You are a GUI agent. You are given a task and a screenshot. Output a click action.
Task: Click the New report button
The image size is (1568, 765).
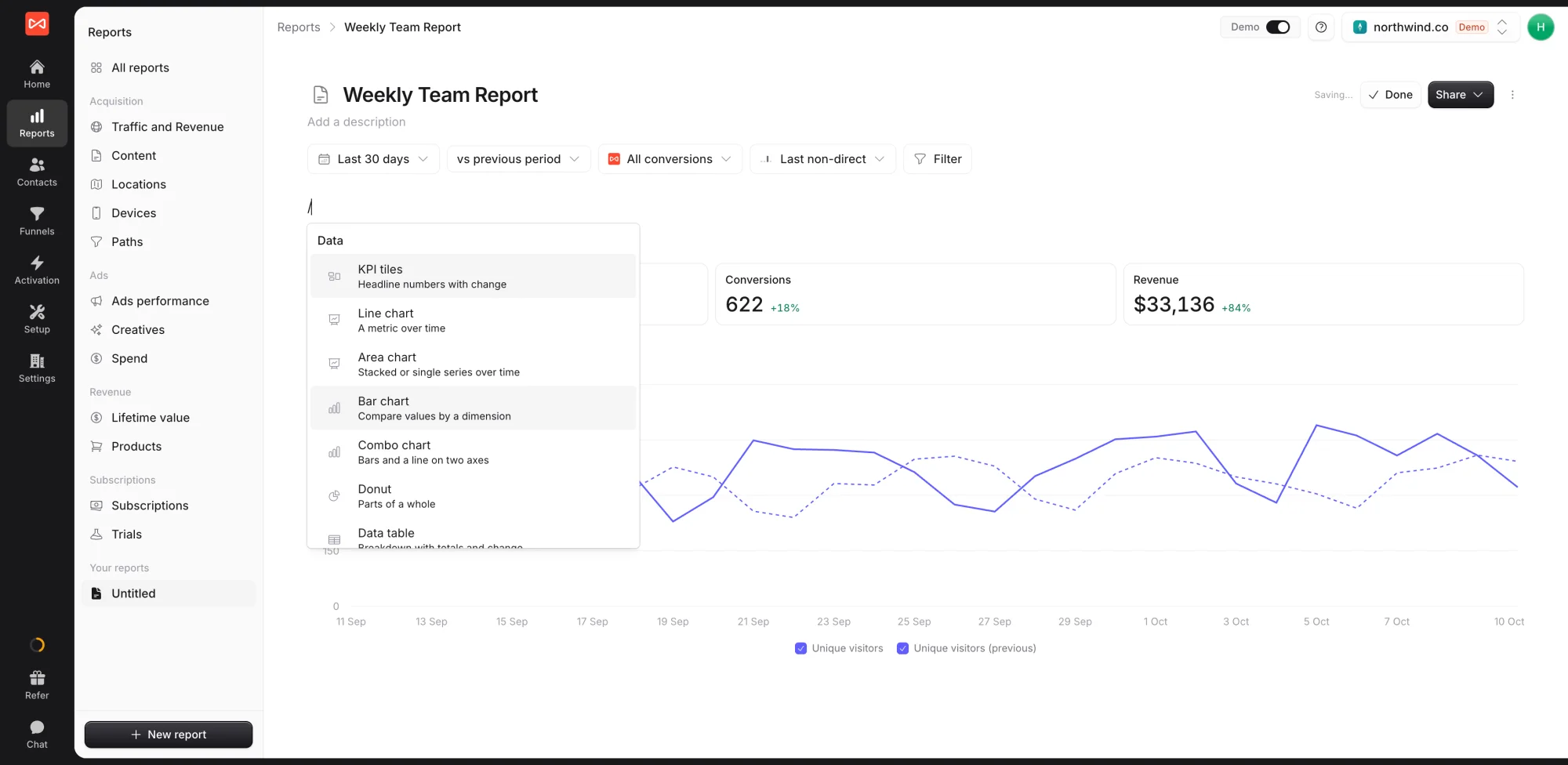pos(169,734)
